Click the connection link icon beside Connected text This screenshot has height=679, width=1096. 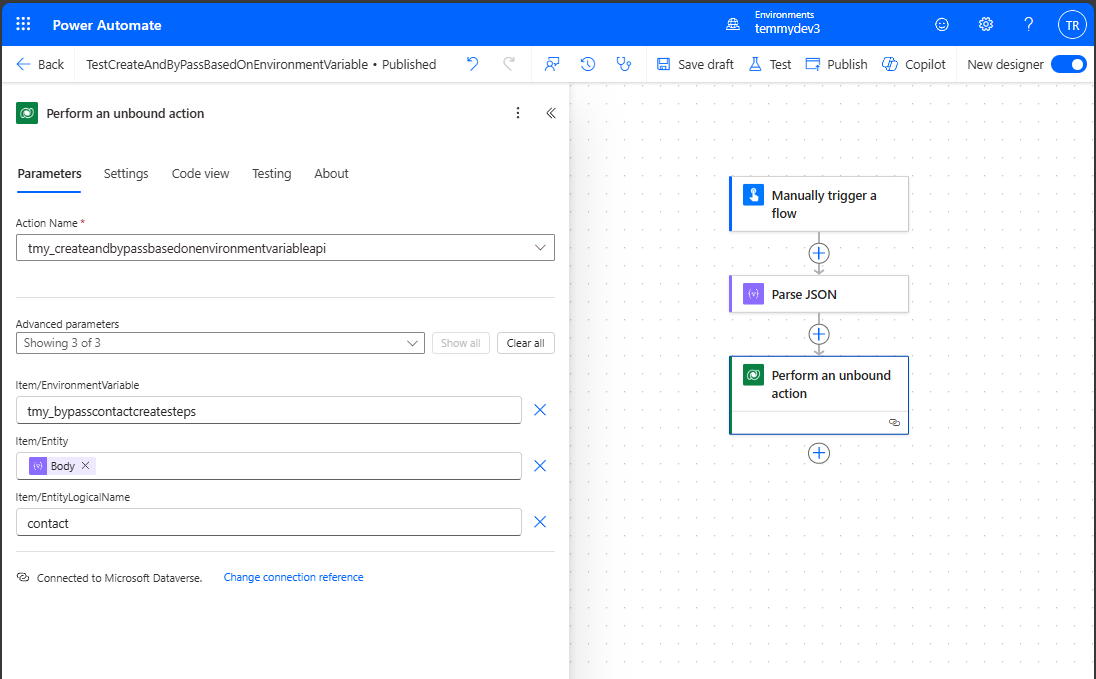[23, 578]
